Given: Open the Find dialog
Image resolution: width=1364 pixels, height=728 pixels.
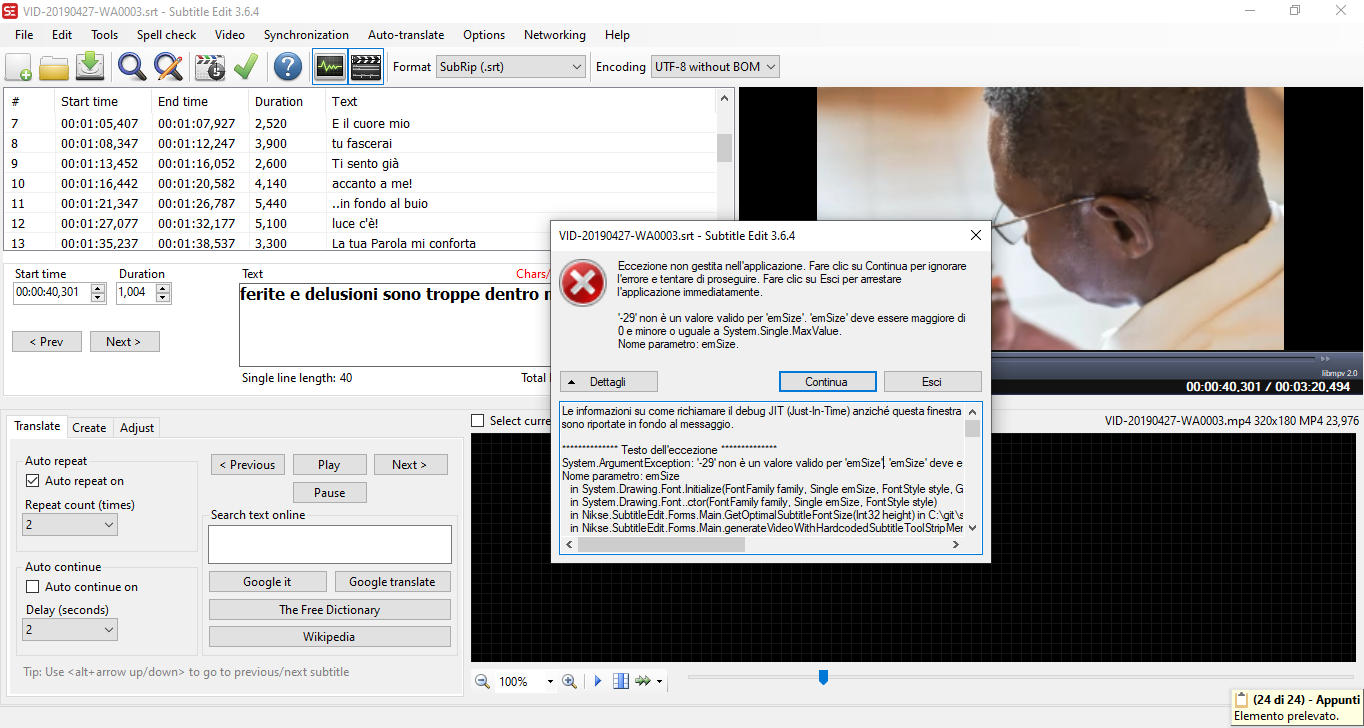Looking at the screenshot, I should [131, 67].
